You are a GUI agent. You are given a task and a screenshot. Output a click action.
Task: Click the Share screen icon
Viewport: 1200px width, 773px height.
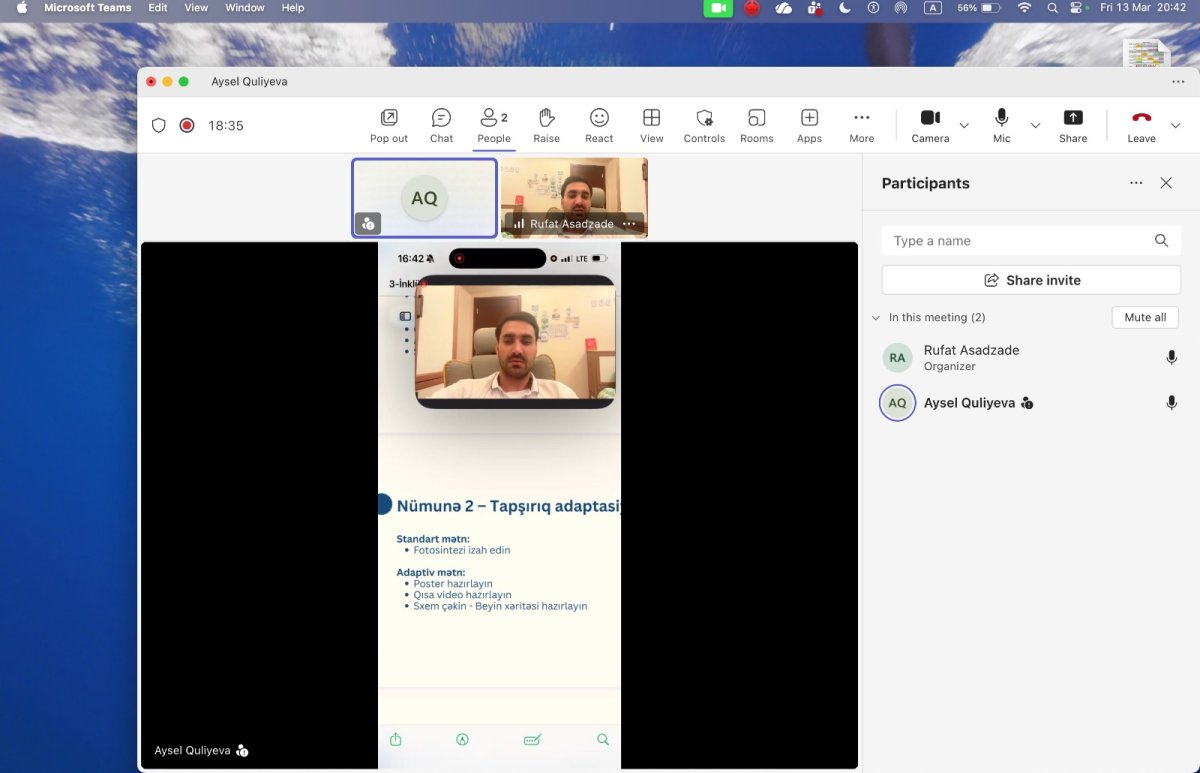(1073, 126)
